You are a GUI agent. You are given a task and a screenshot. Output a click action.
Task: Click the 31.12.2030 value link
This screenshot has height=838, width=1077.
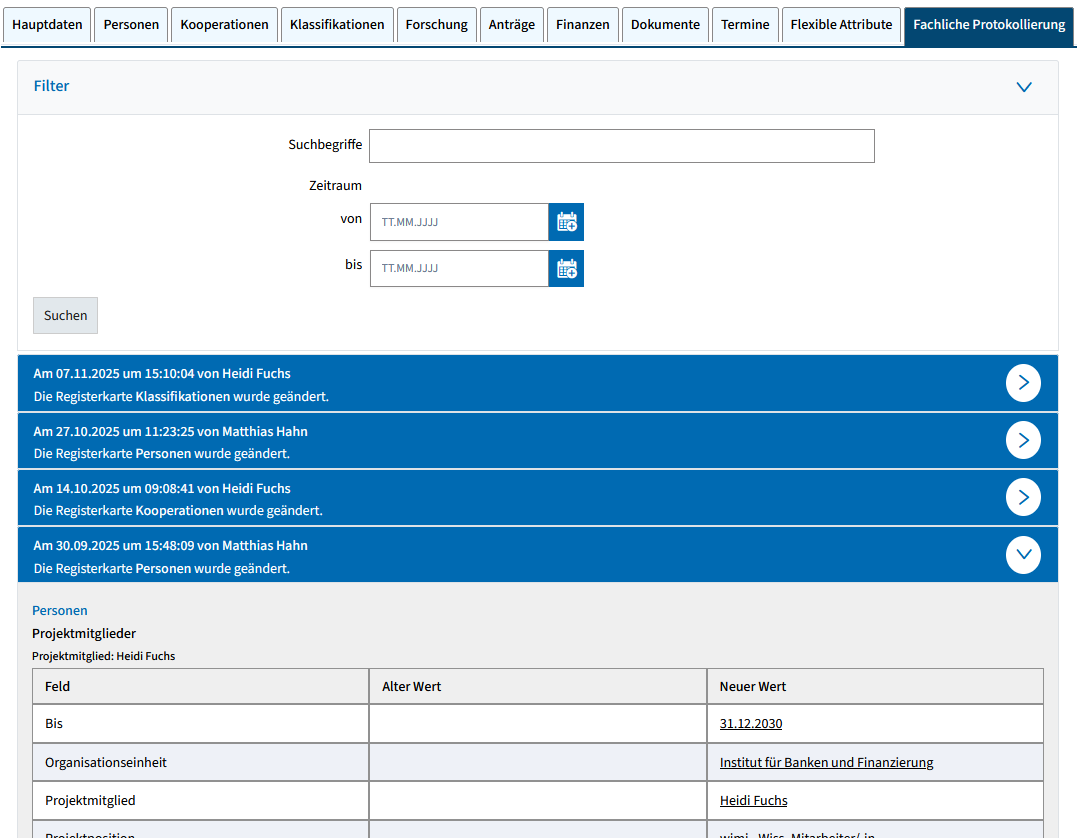pos(750,724)
